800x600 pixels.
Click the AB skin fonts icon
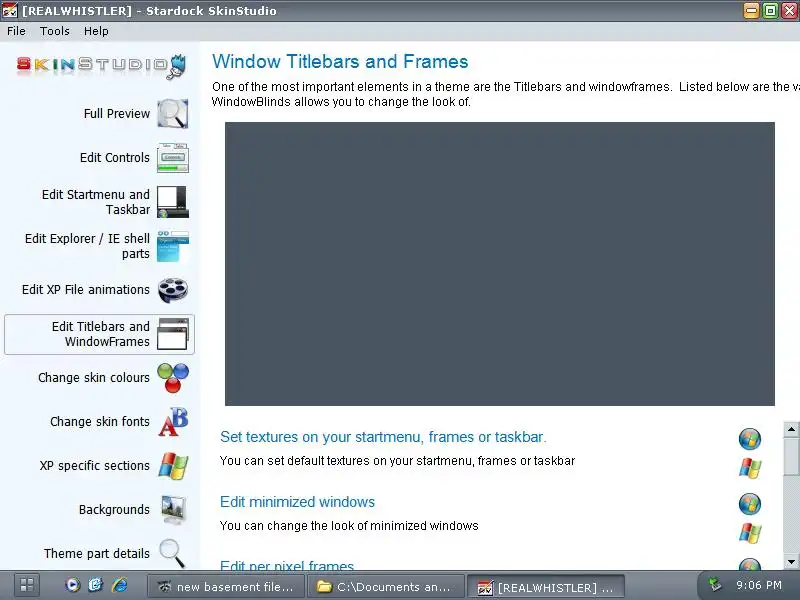coord(173,422)
